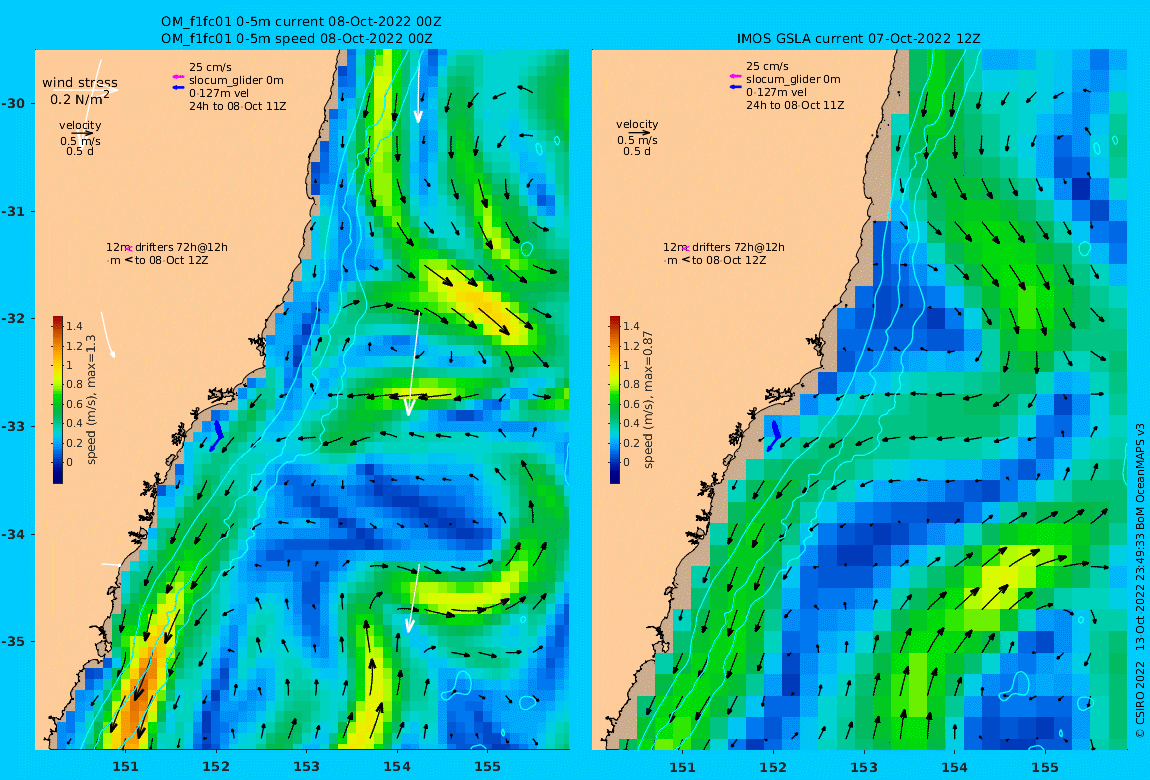1150x780 pixels.
Task: Click the '25 cm/s' label in right map
Action: (x=767, y=66)
